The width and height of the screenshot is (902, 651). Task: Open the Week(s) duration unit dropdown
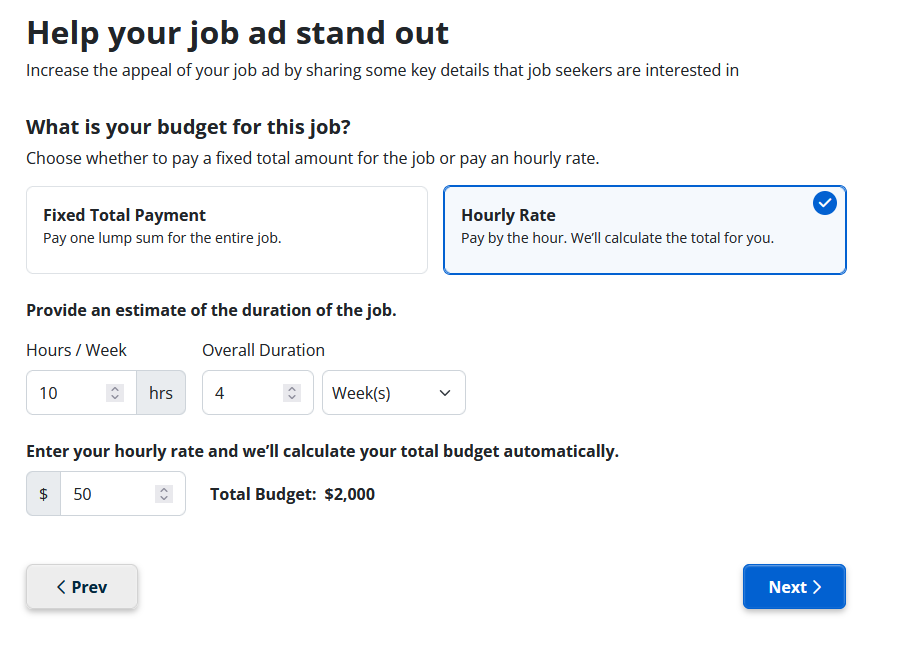point(393,393)
